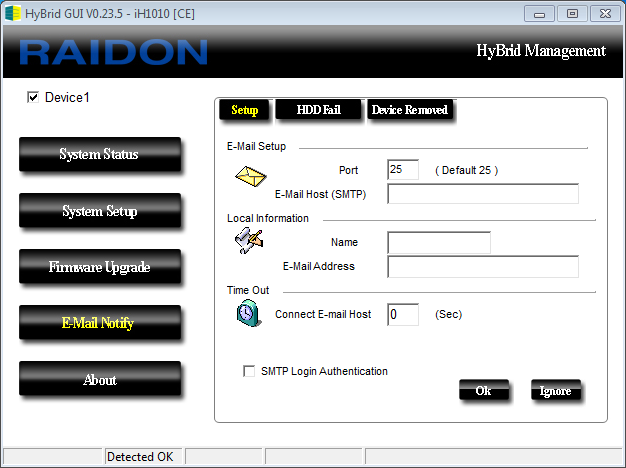
Task: Click the RAIDON logo
Action: pyautogui.click(x=113, y=52)
